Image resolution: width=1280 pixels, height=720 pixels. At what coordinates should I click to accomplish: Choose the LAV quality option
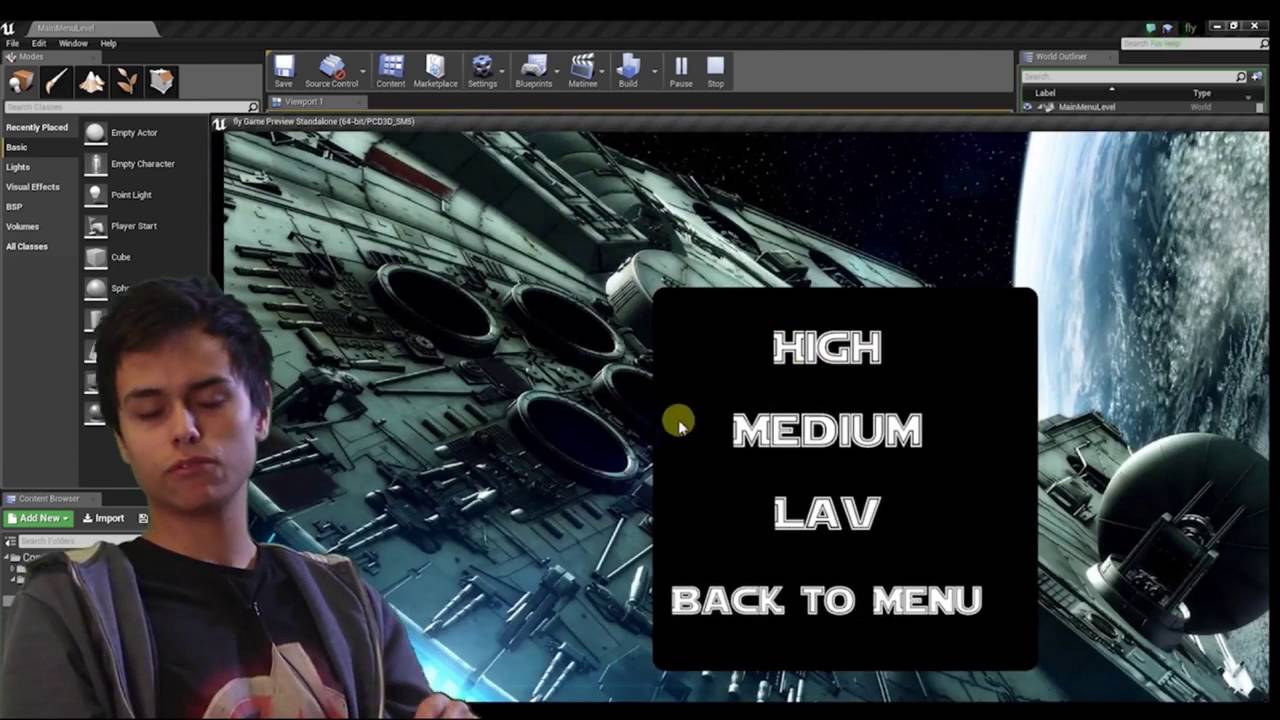point(827,513)
